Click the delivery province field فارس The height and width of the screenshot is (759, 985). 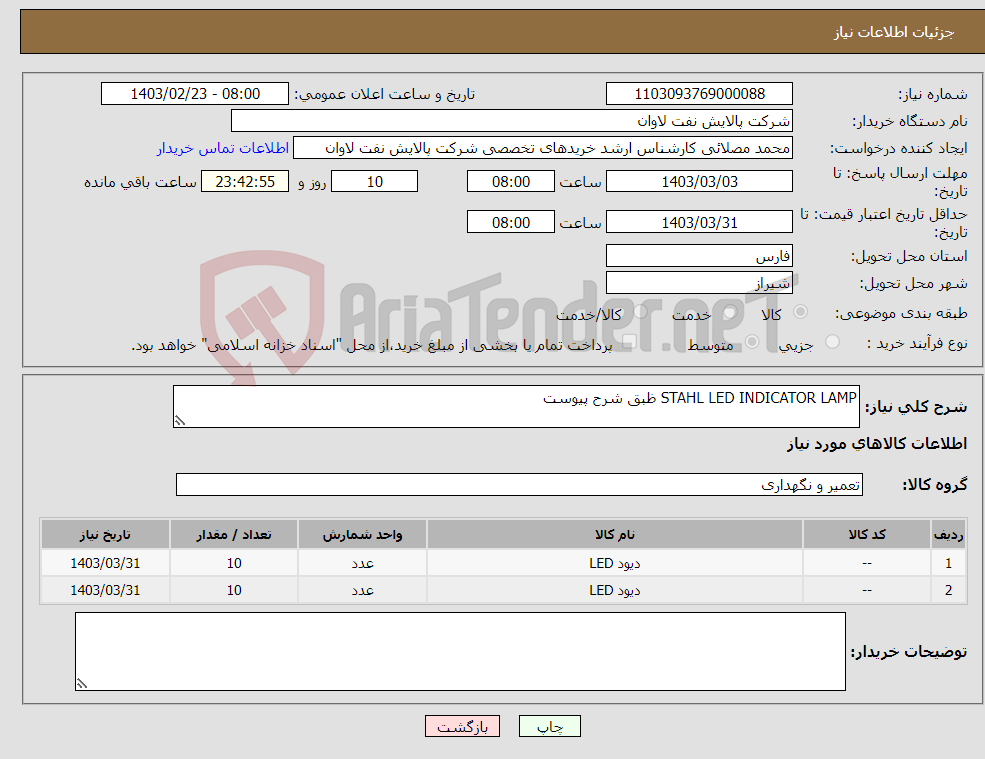(x=699, y=256)
